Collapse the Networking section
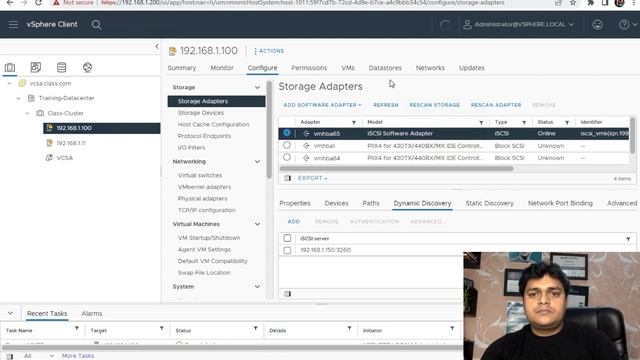 [x=257, y=162]
